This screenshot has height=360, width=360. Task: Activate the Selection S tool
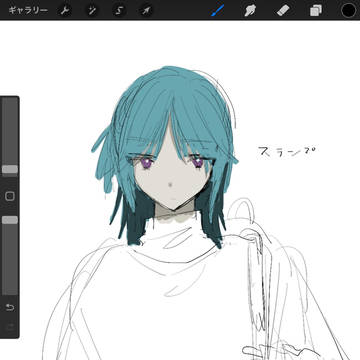point(119,11)
